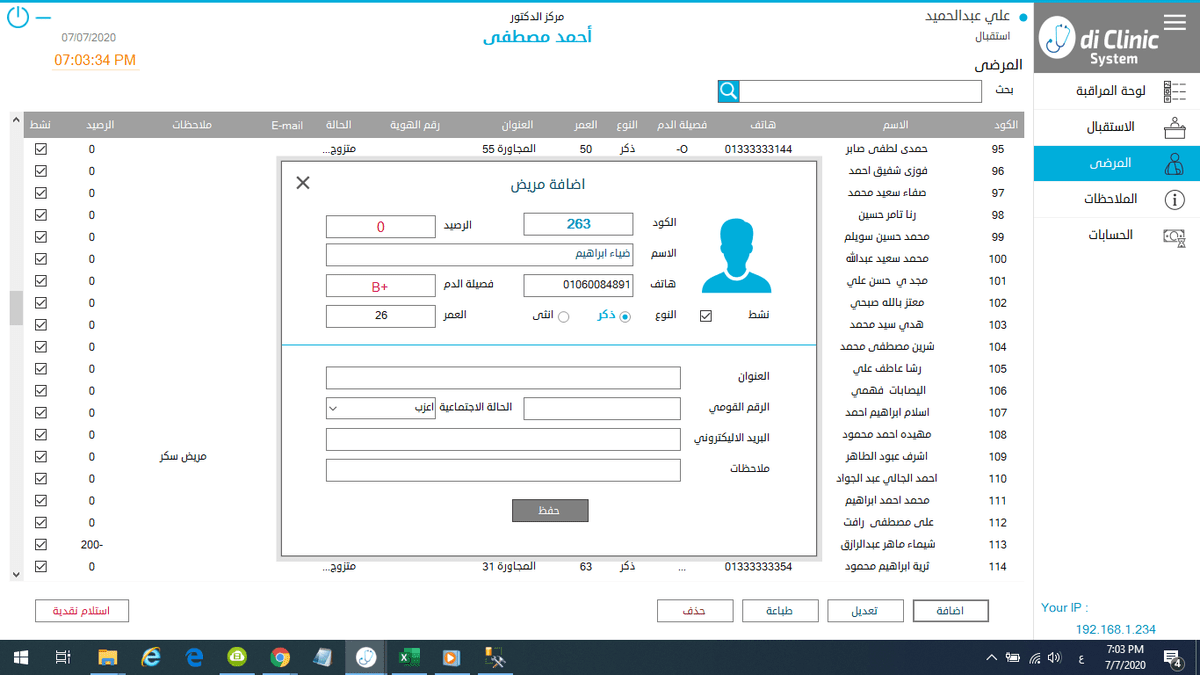This screenshot has height=675, width=1200.
Task: Click the Windows Start button
Action: pos(21,657)
